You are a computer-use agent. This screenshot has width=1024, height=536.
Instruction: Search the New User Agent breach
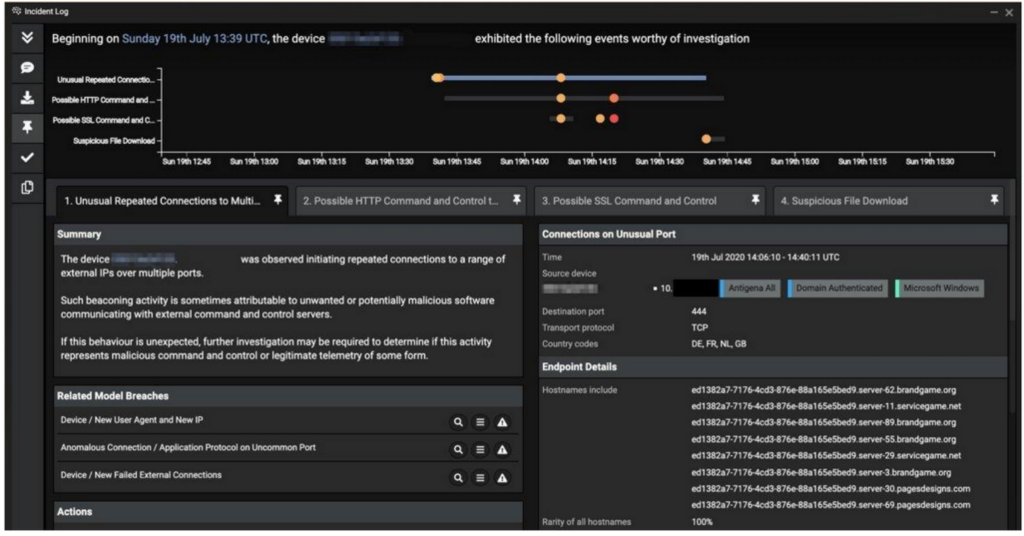458,422
